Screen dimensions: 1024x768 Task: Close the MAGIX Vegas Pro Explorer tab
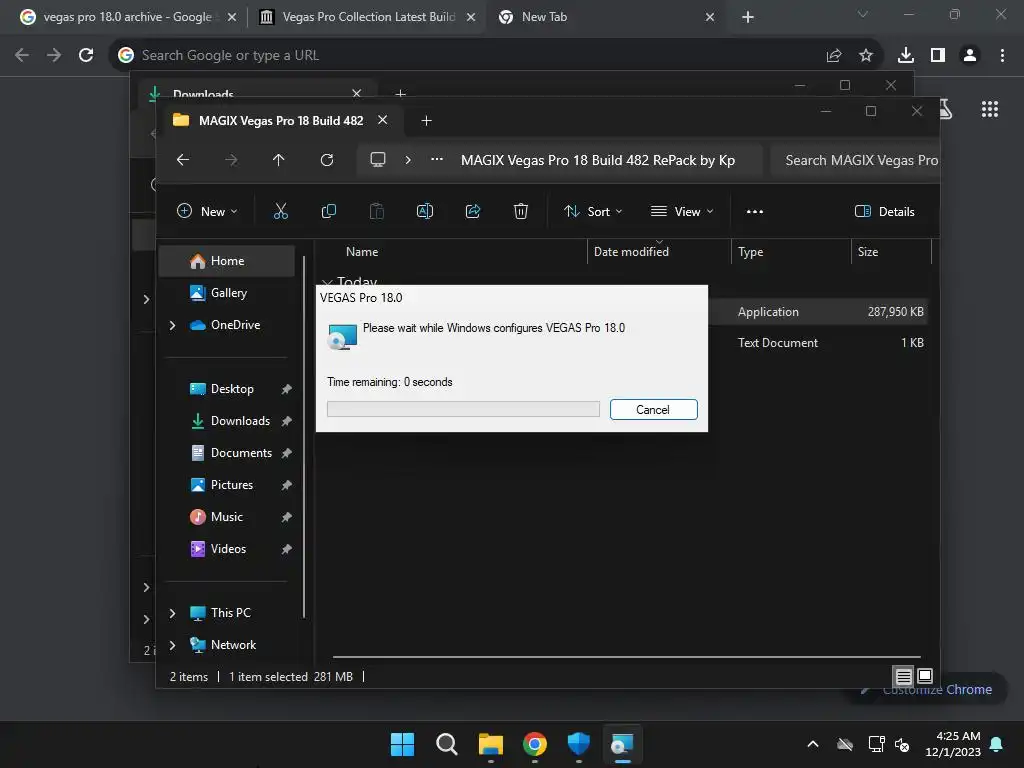[x=383, y=120]
